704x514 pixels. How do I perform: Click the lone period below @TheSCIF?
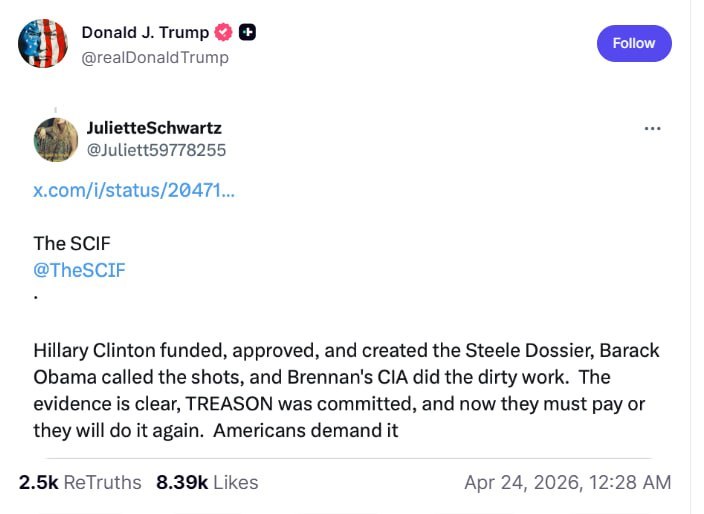tap(36, 297)
